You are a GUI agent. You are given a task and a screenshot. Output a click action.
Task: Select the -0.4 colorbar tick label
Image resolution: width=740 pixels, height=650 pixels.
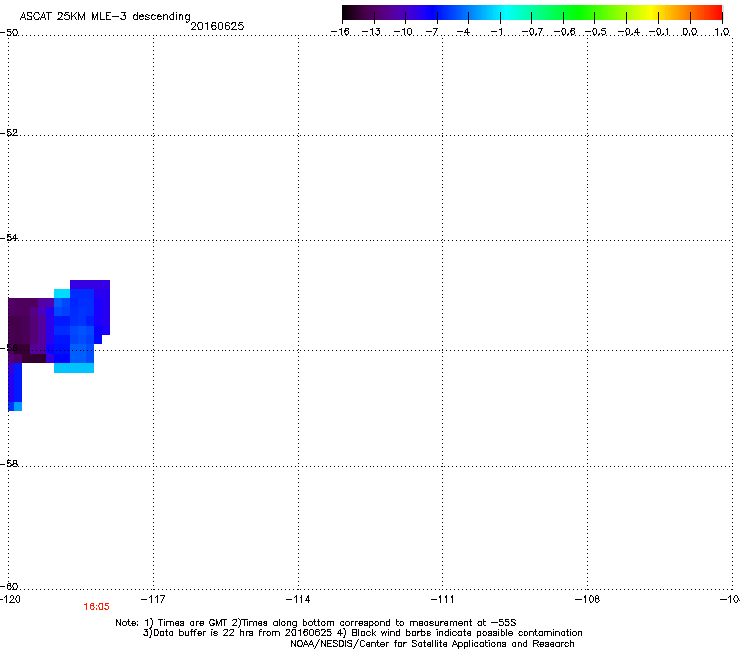point(629,32)
